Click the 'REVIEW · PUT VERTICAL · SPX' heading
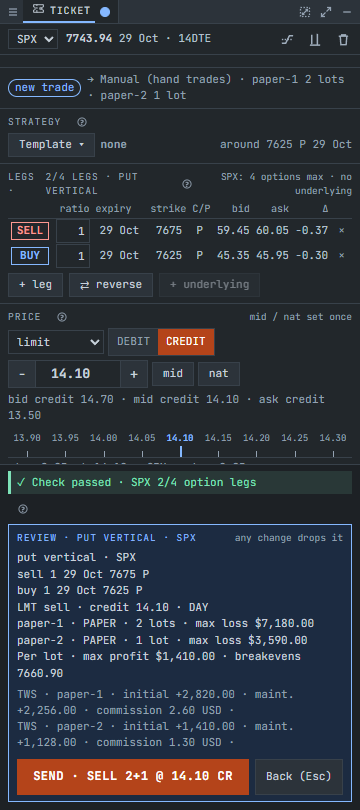This screenshot has height=810, width=360. click(x=106, y=538)
